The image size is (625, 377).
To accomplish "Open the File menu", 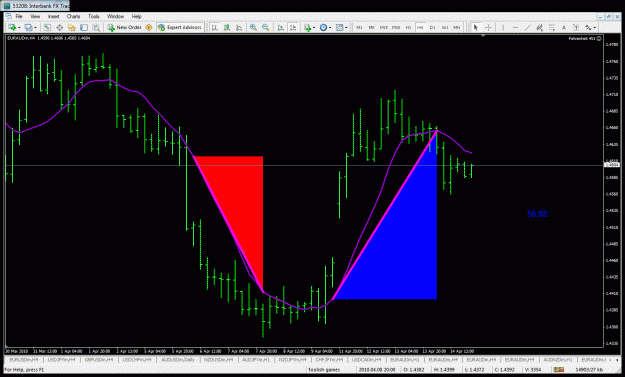I will pyautogui.click(x=19, y=16).
